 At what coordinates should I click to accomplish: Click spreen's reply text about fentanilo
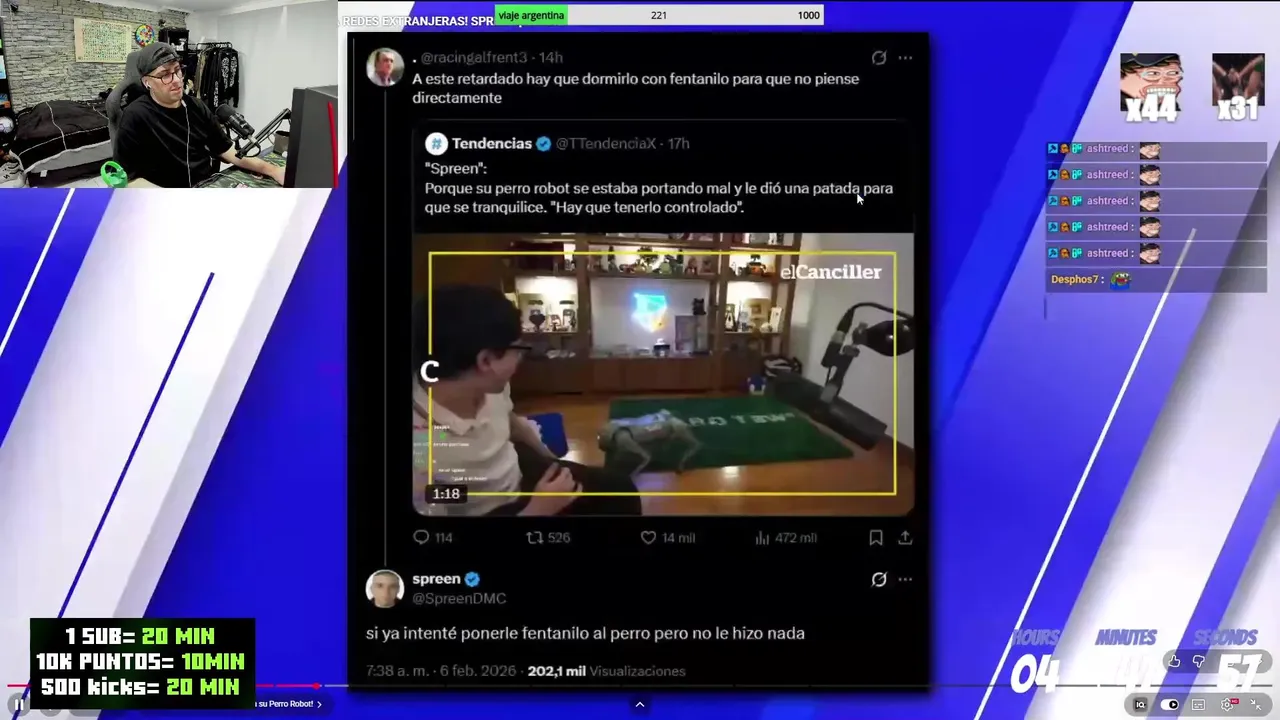585,633
